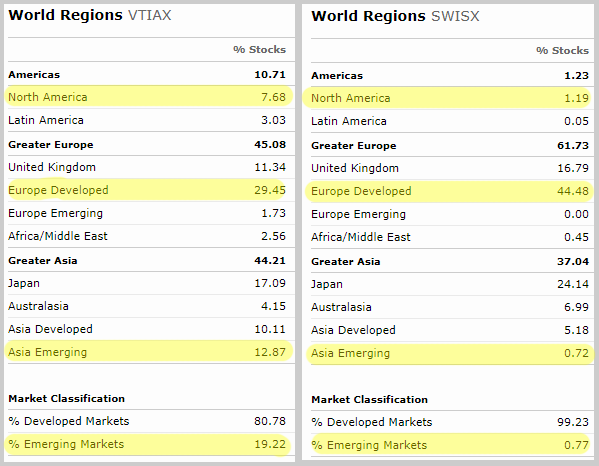Click Asia Emerging value 12.87 in VTIAX

click(x=270, y=352)
